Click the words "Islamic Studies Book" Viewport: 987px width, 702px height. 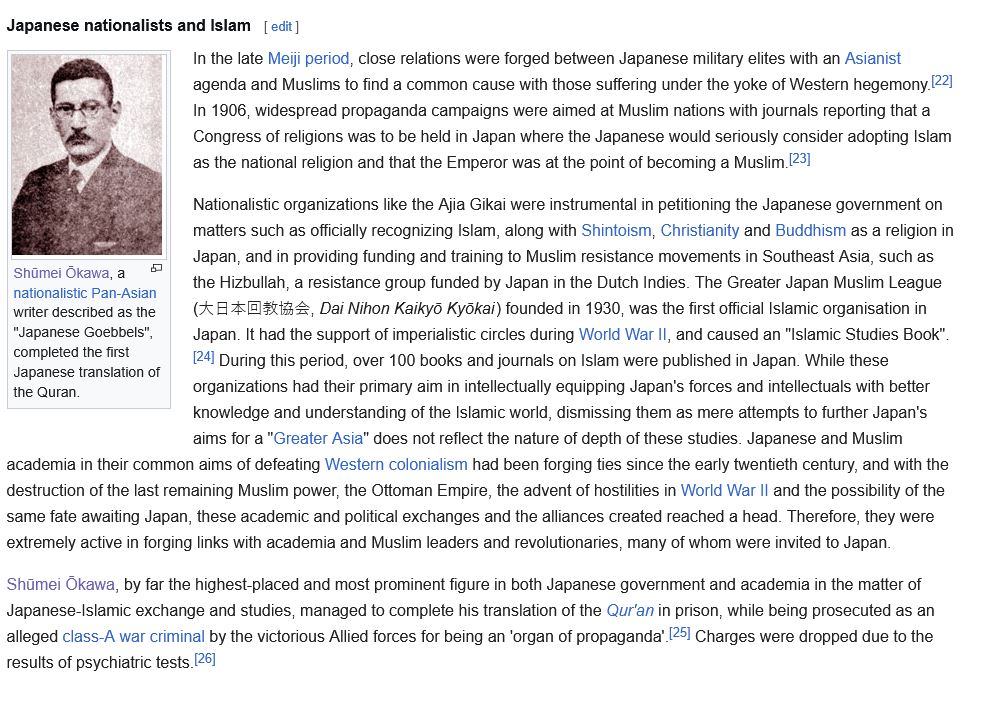pos(866,334)
